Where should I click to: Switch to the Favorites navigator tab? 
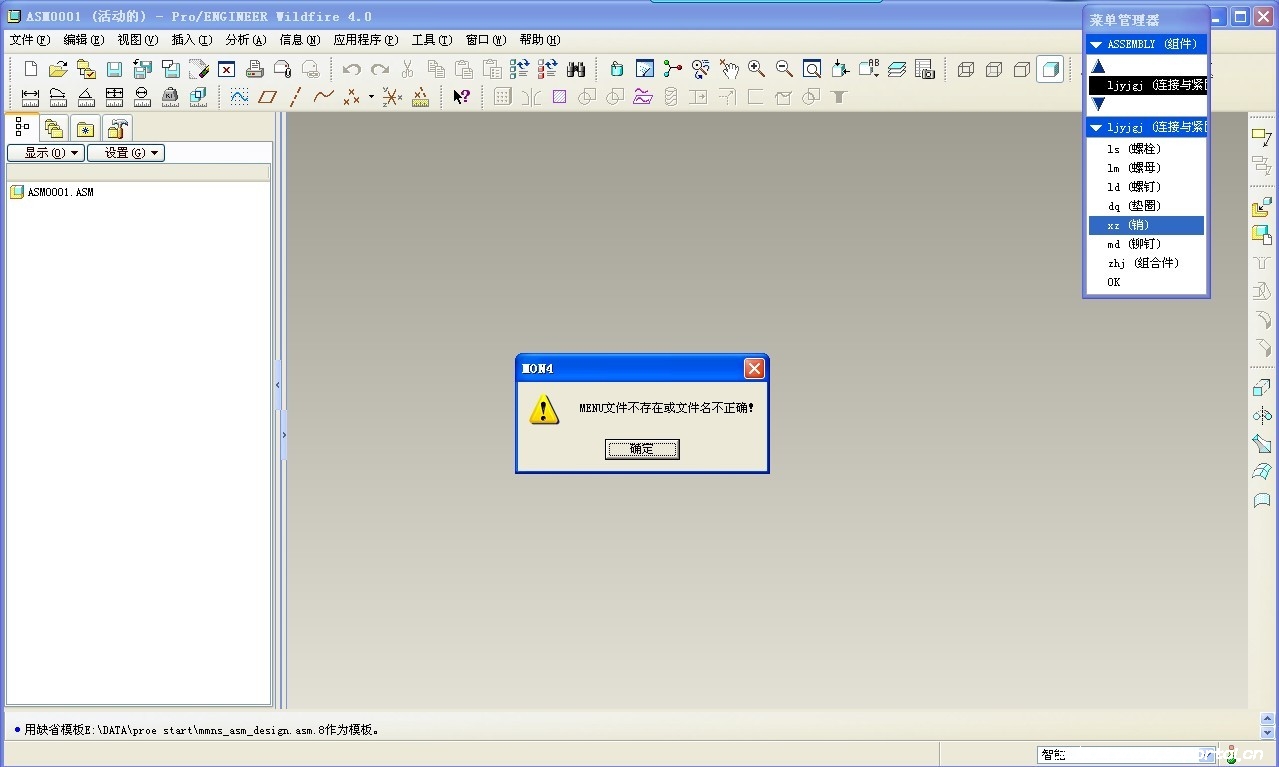coord(86,128)
